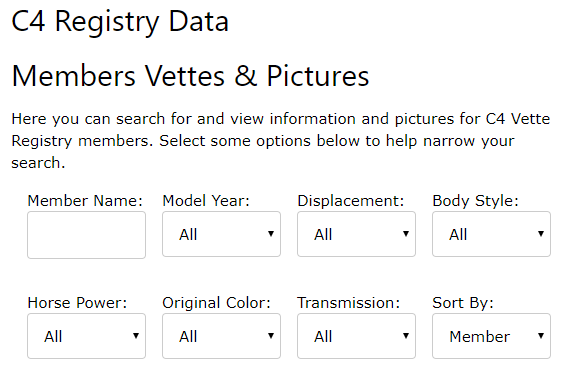Open the Displacement dropdown

pos(356,234)
